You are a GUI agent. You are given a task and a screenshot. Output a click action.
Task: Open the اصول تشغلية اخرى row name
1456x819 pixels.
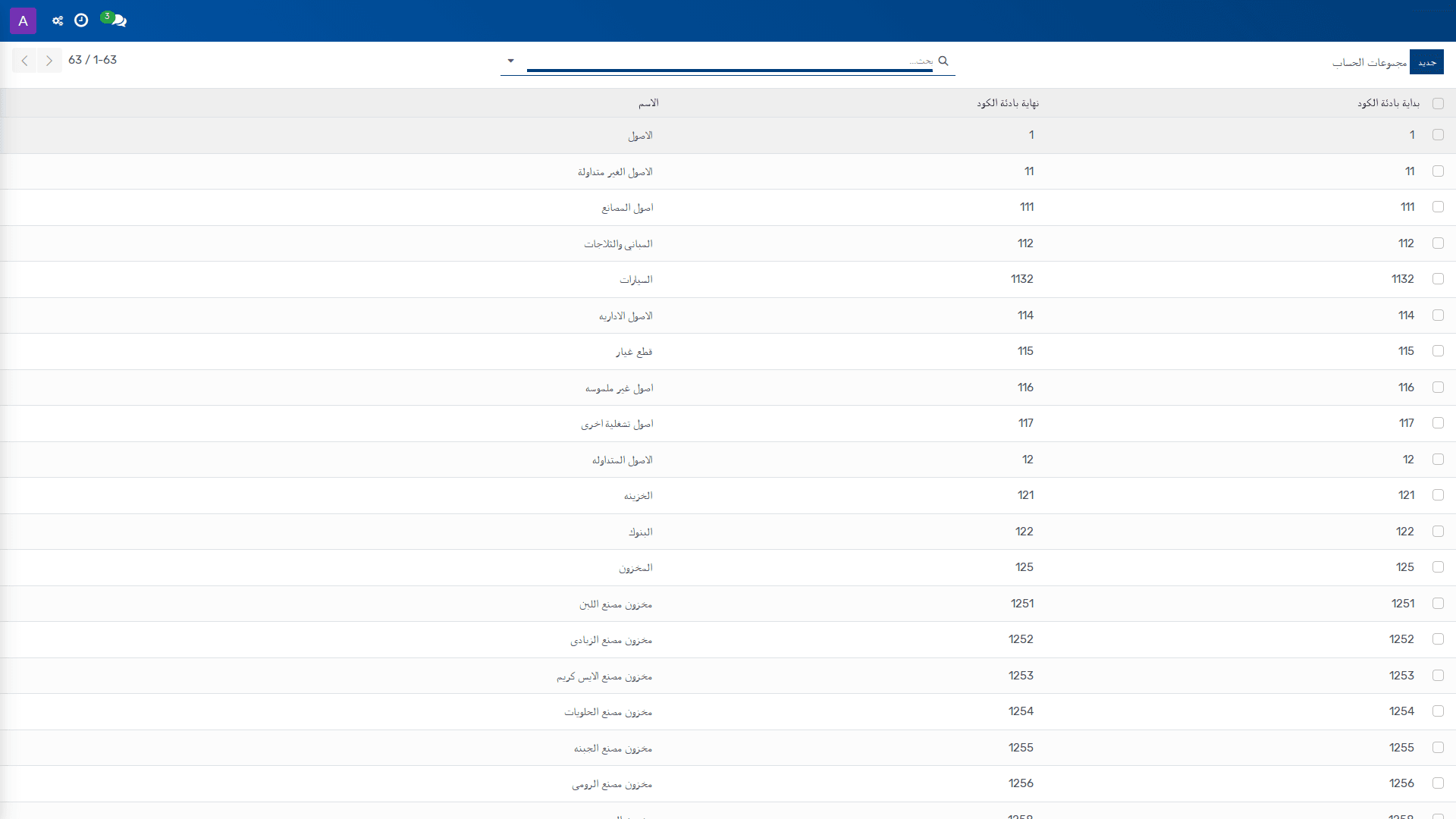[x=617, y=424]
